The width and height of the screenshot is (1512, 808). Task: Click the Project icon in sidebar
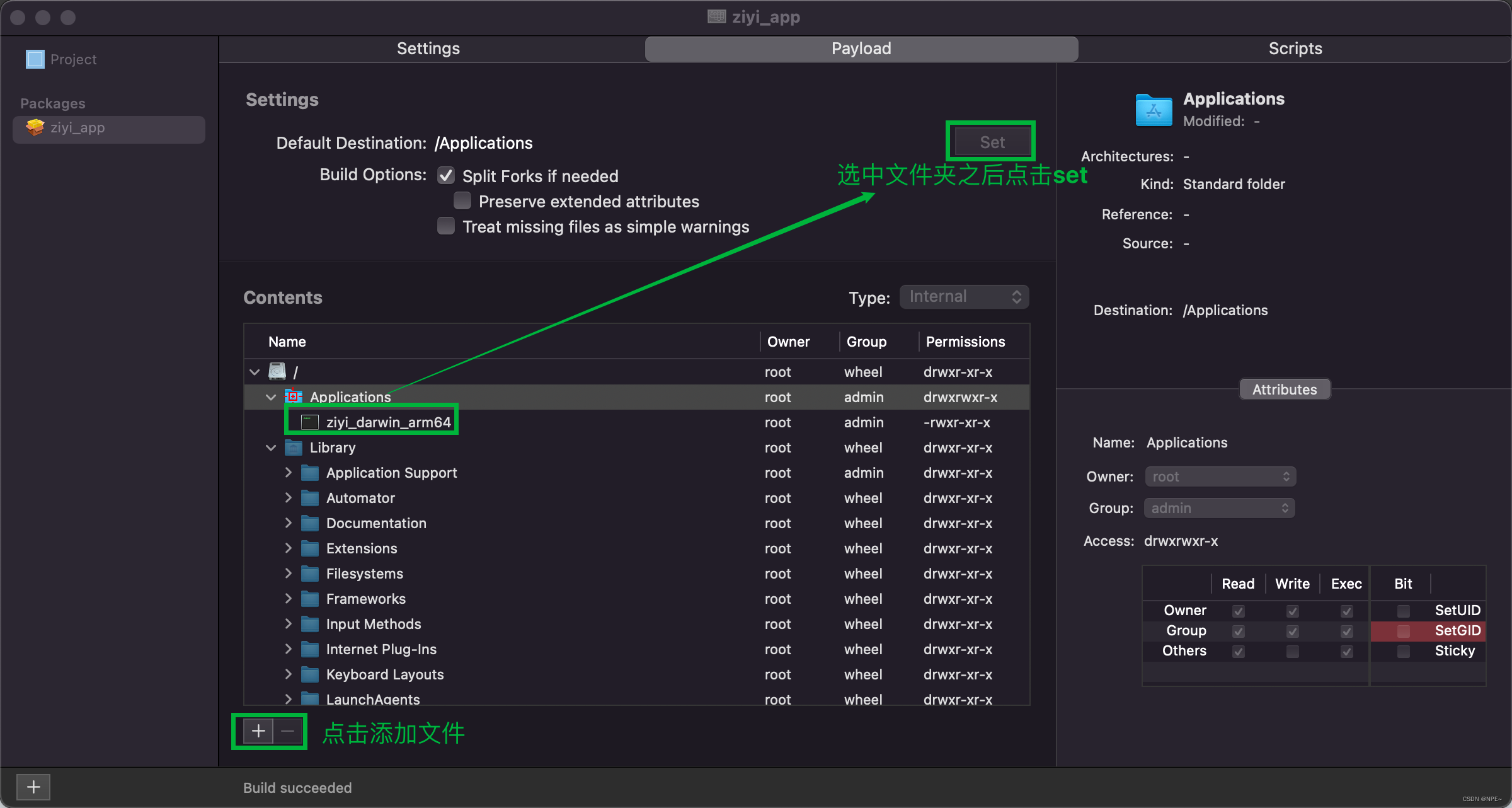pos(35,59)
